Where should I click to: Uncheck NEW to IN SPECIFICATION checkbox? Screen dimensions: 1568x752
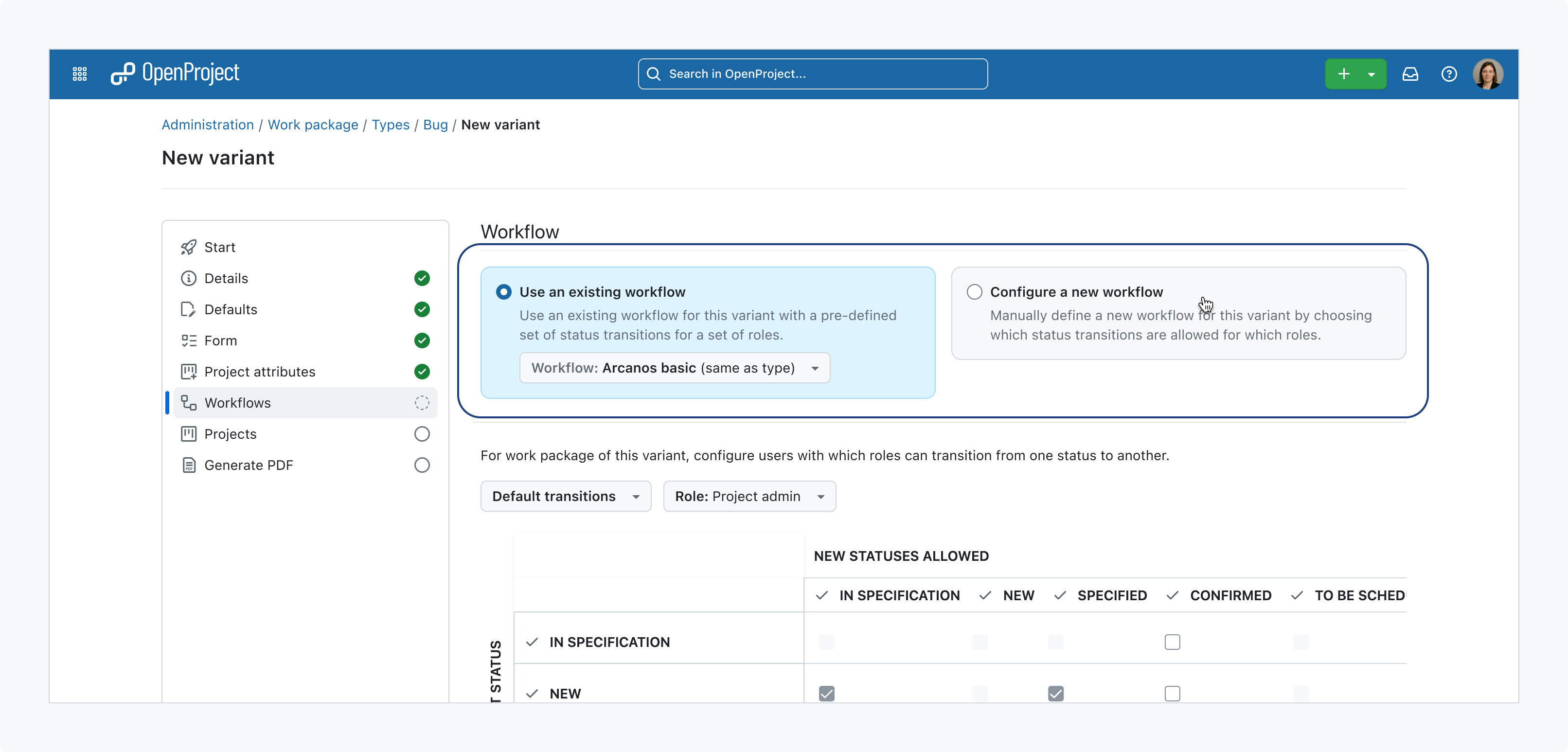click(x=827, y=694)
